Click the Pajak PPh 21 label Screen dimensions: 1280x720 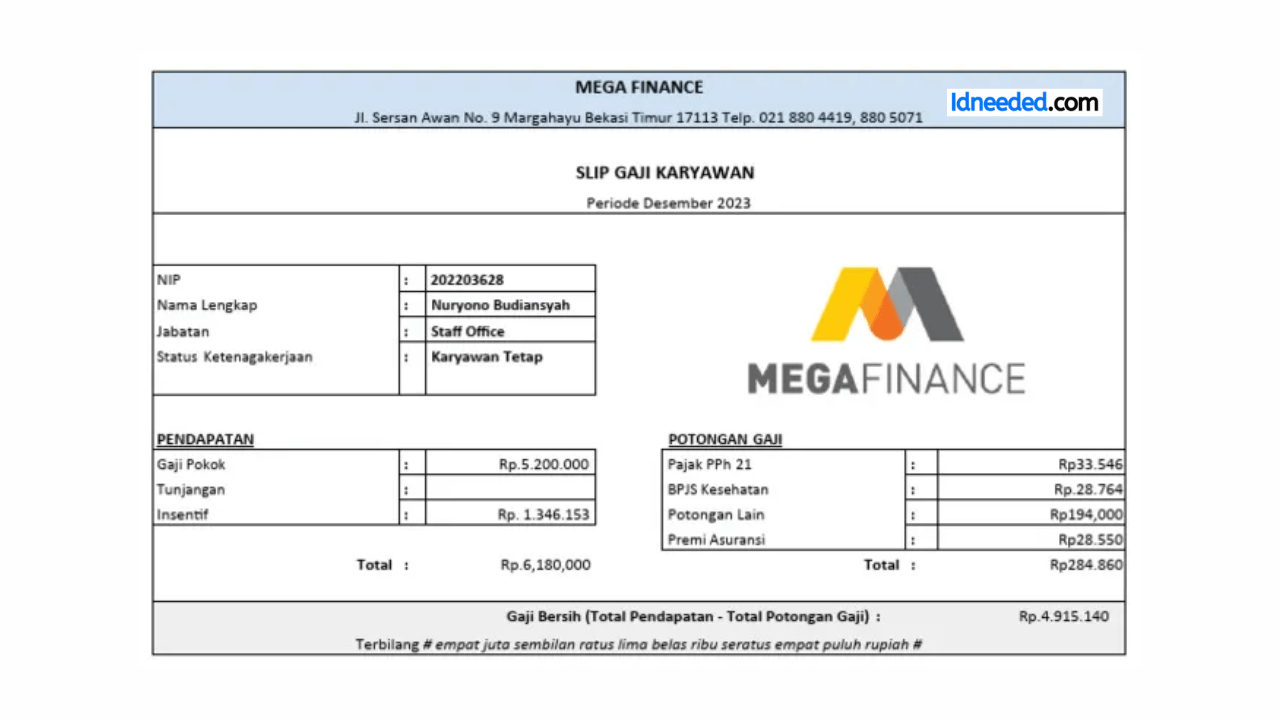pyautogui.click(x=710, y=464)
